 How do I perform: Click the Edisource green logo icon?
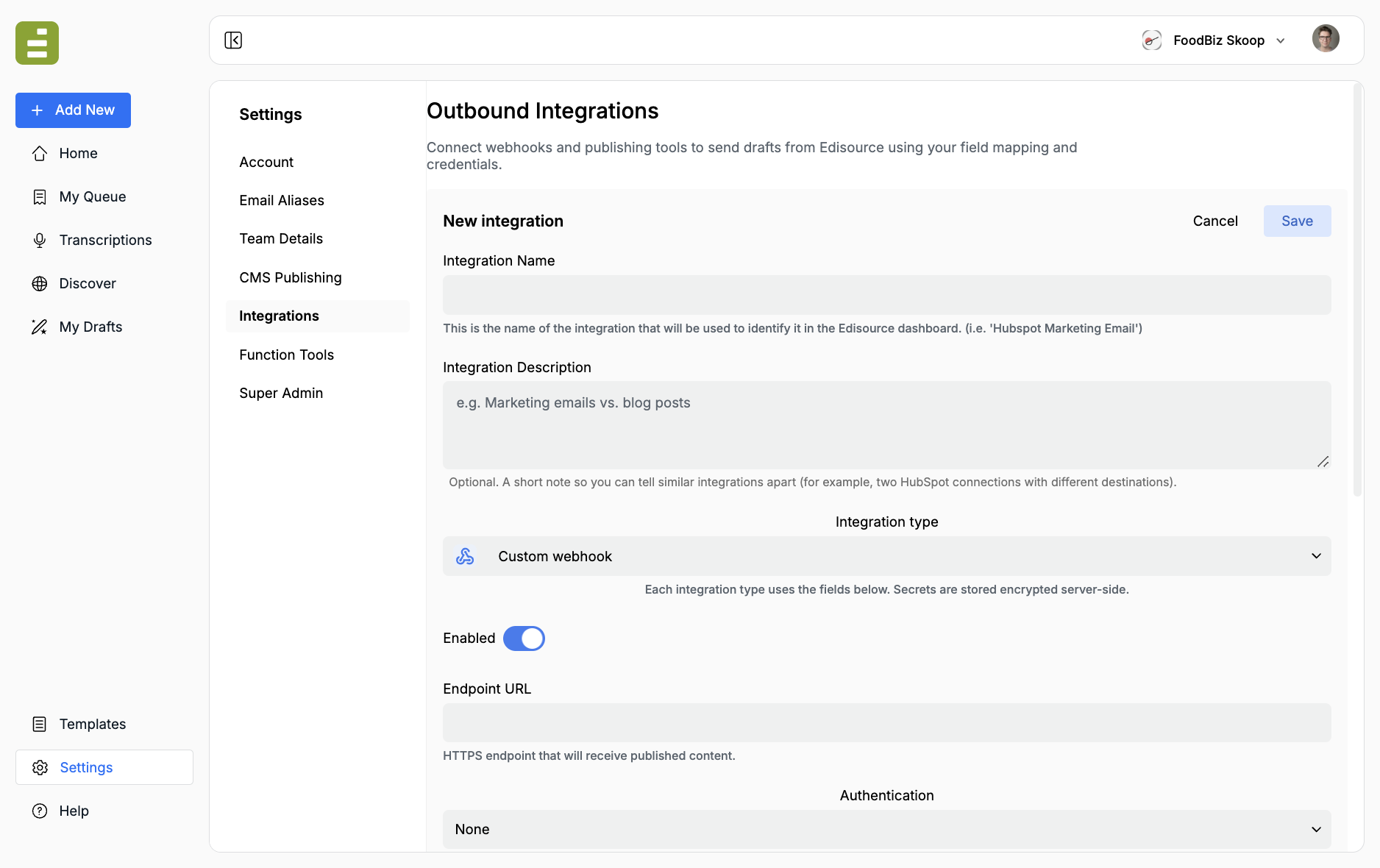pyautogui.click(x=37, y=43)
